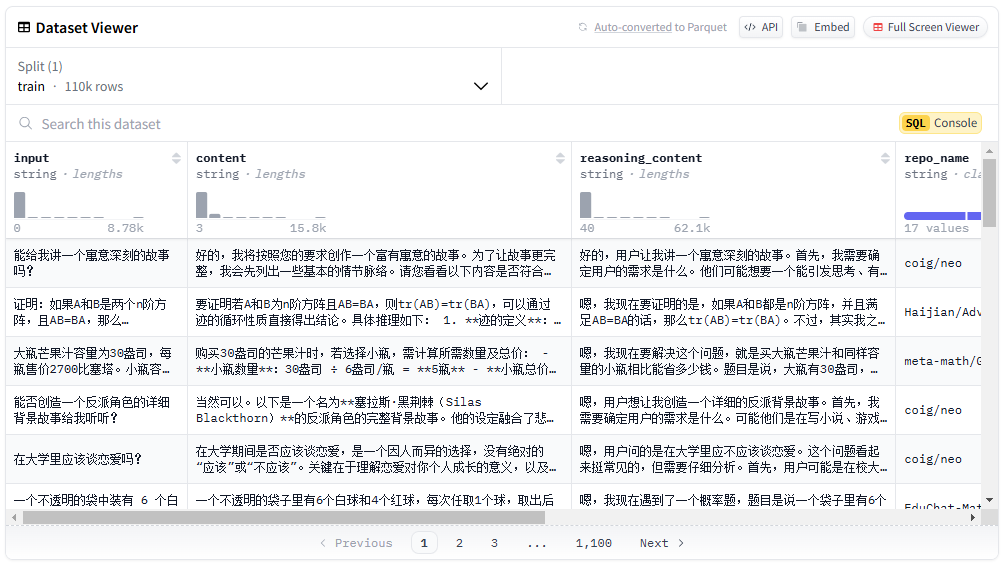Viewport: 1004px width, 565px height.
Task: Select reasoning cell starting 嗯，用户问的是在大学里
Action: coord(734,459)
